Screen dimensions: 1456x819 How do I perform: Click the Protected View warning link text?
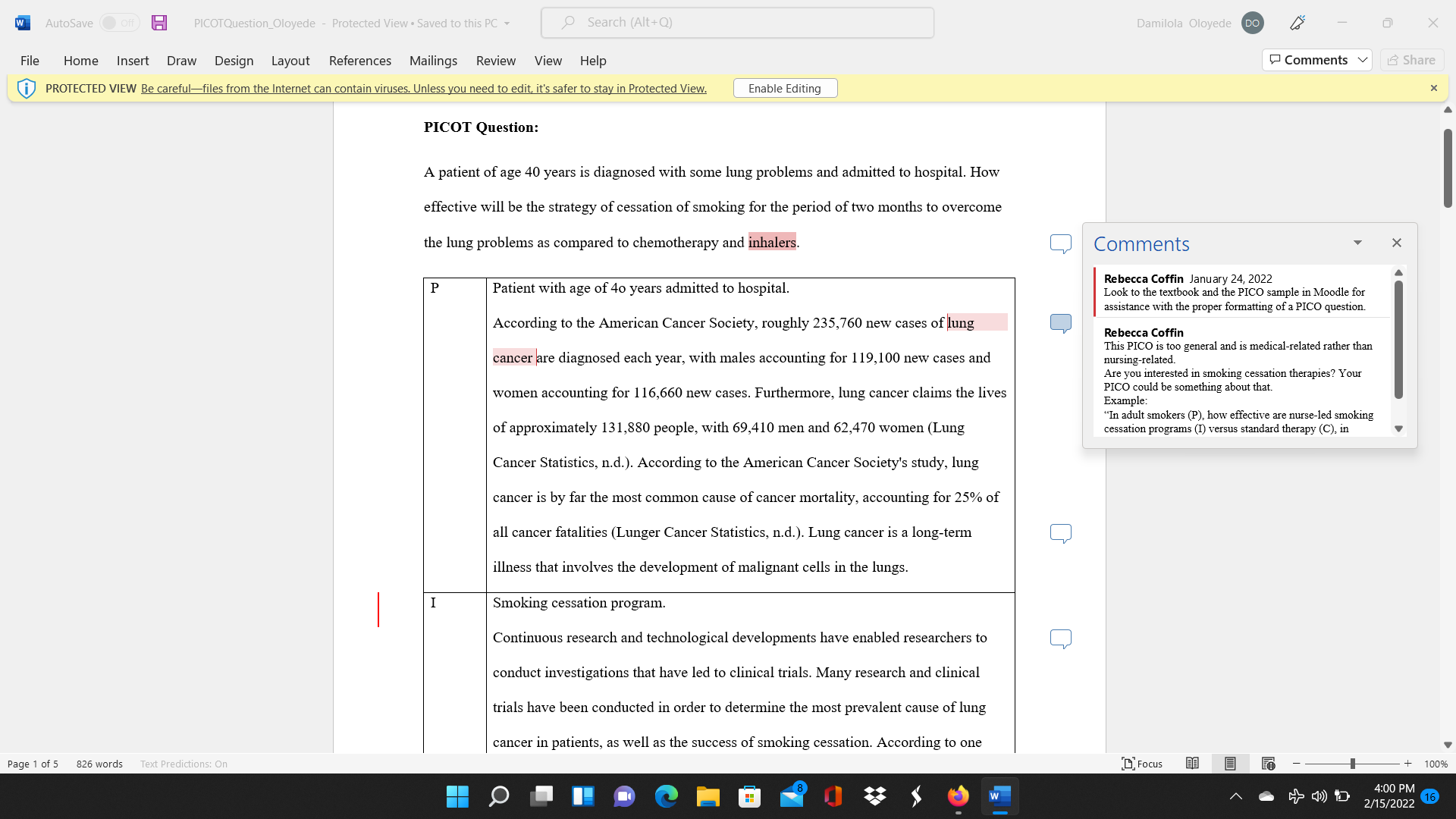[x=424, y=89]
